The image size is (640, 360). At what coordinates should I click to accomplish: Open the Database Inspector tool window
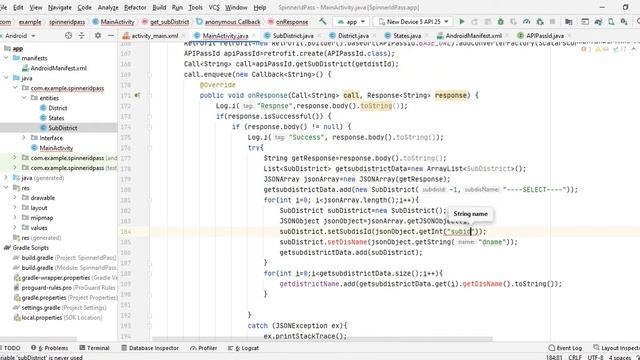click(150, 348)
